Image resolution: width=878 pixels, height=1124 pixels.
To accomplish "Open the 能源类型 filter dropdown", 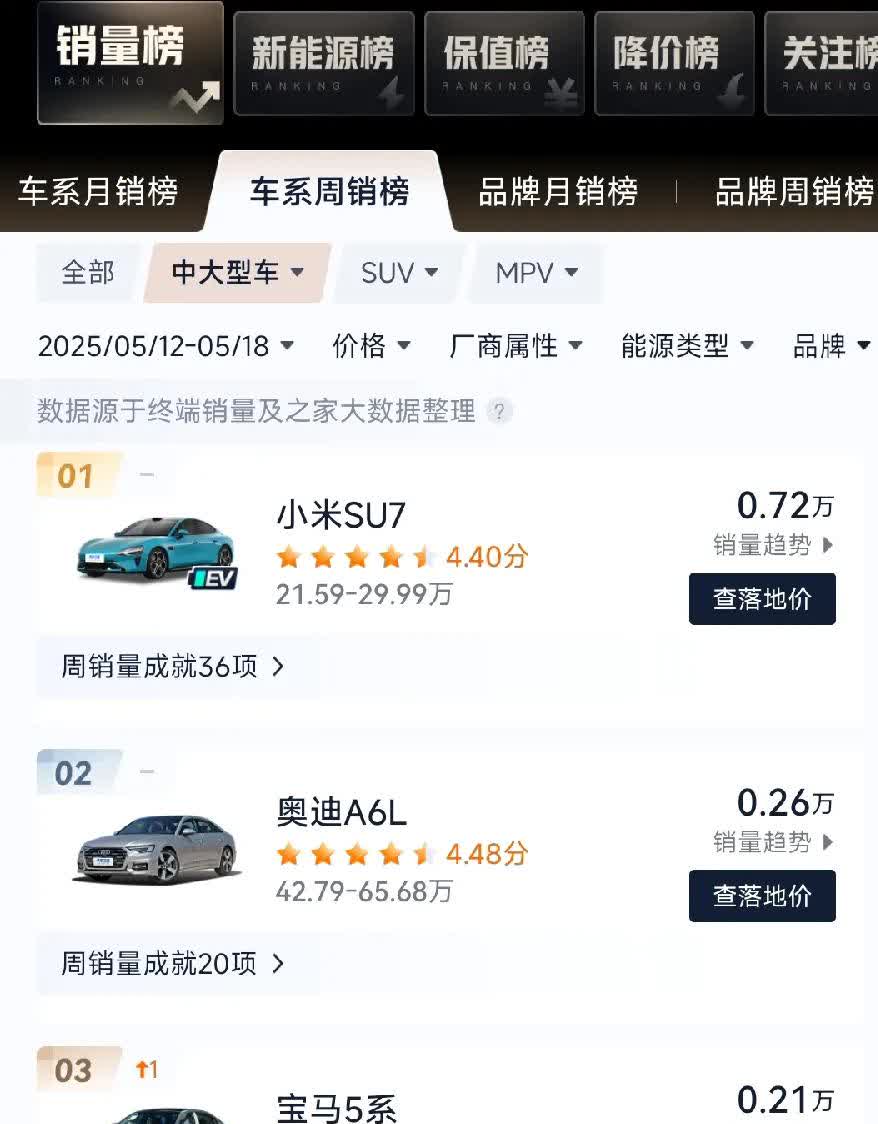I will click(687, 346).
